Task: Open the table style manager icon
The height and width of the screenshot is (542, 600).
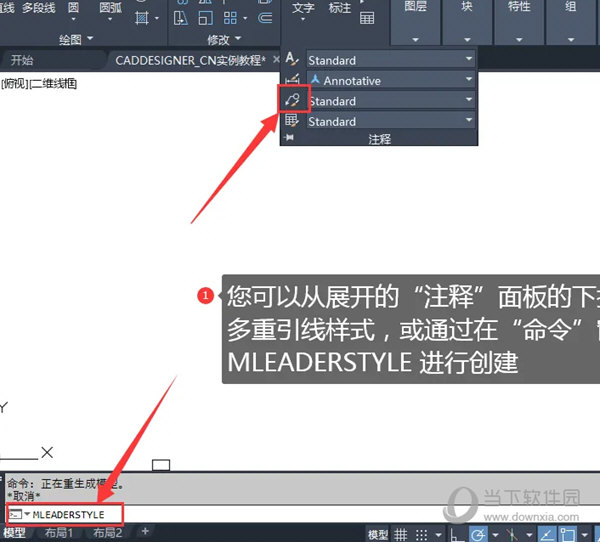Action: click(293, 121)
